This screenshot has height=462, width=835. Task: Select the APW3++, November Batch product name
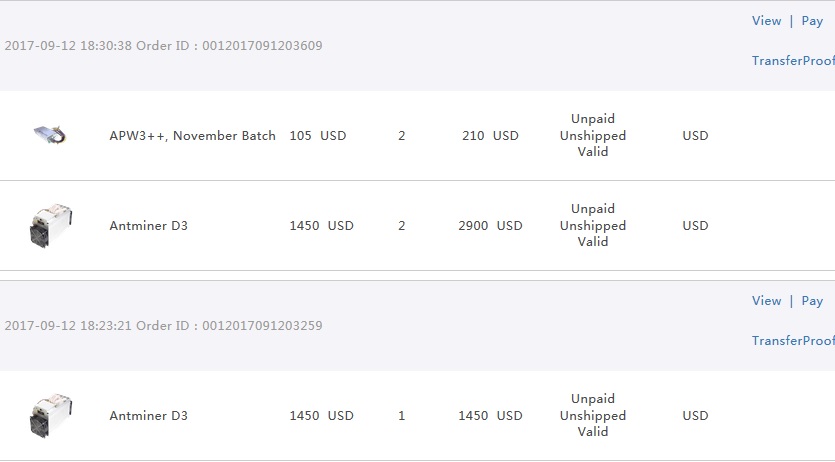(x=192, y=136)
